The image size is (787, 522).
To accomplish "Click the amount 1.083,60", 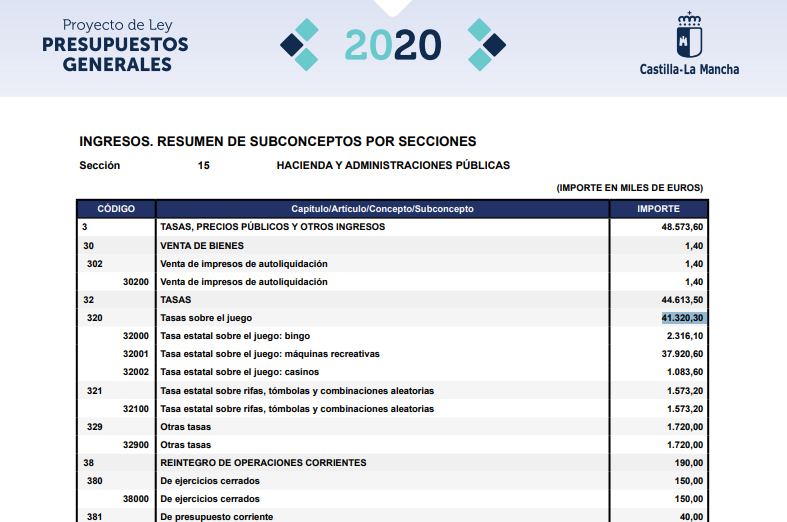I will [685, 372].
